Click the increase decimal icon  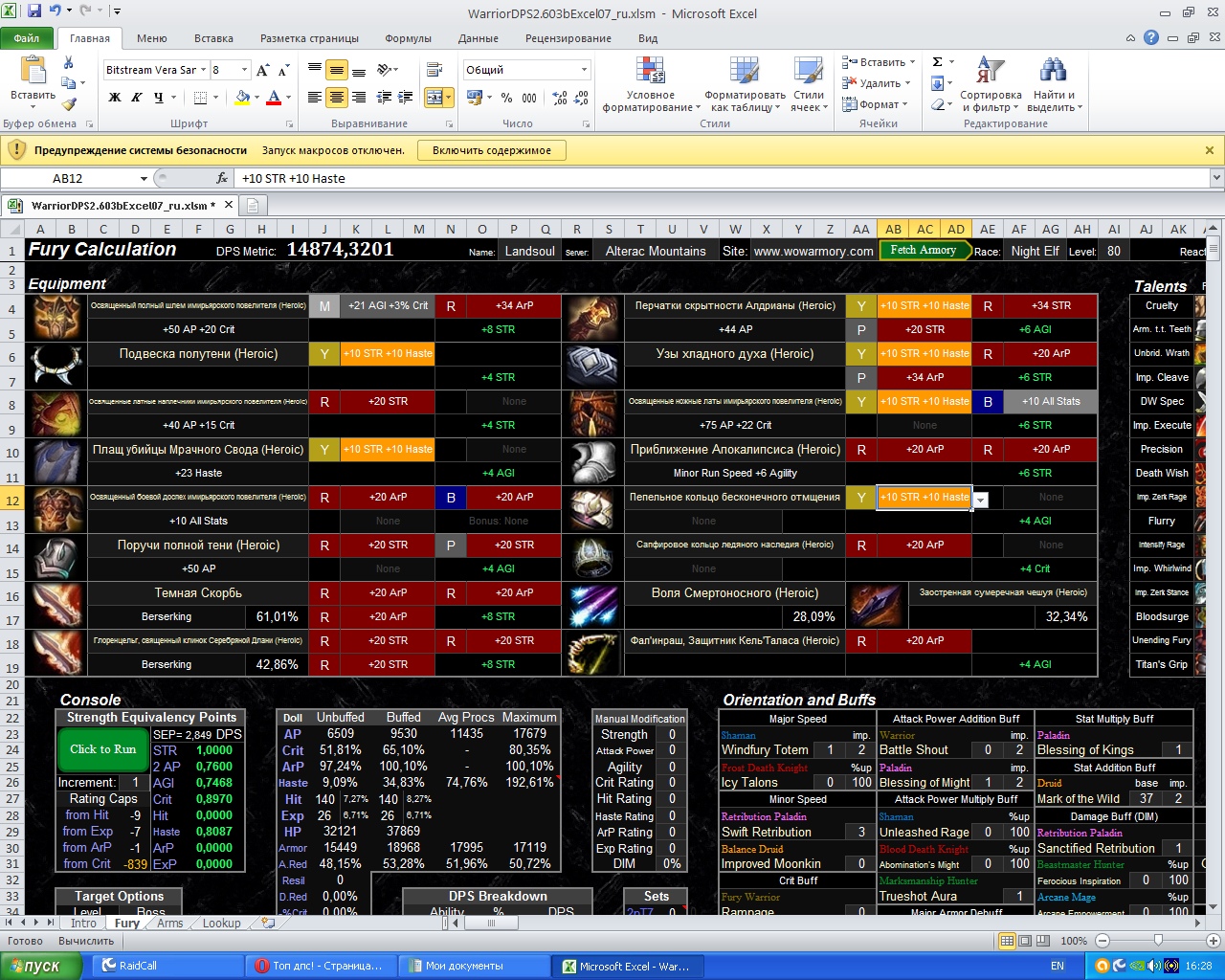pos(560,98)
